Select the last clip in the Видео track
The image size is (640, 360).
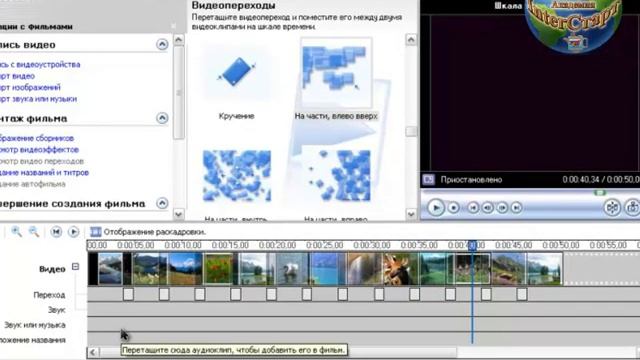click(x=545, y=268)
